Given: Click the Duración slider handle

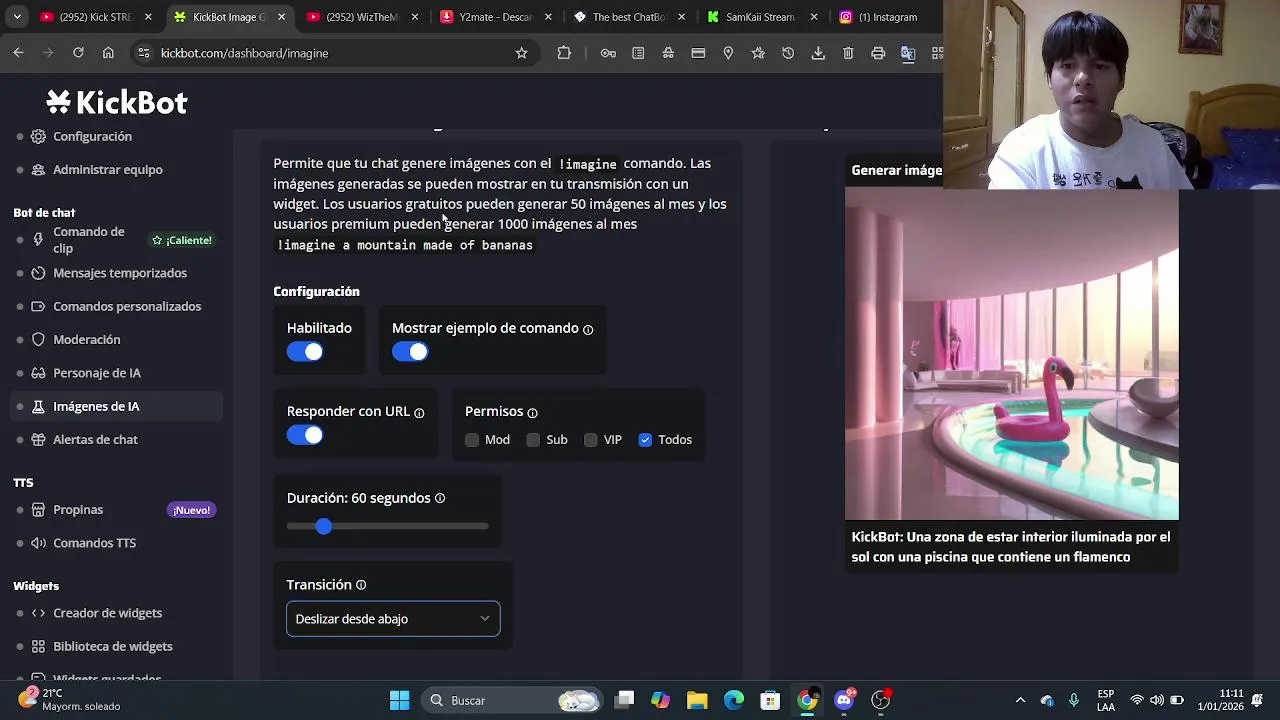Looking at the screenshot, I should pyautogui.click(x=323, y=526).
